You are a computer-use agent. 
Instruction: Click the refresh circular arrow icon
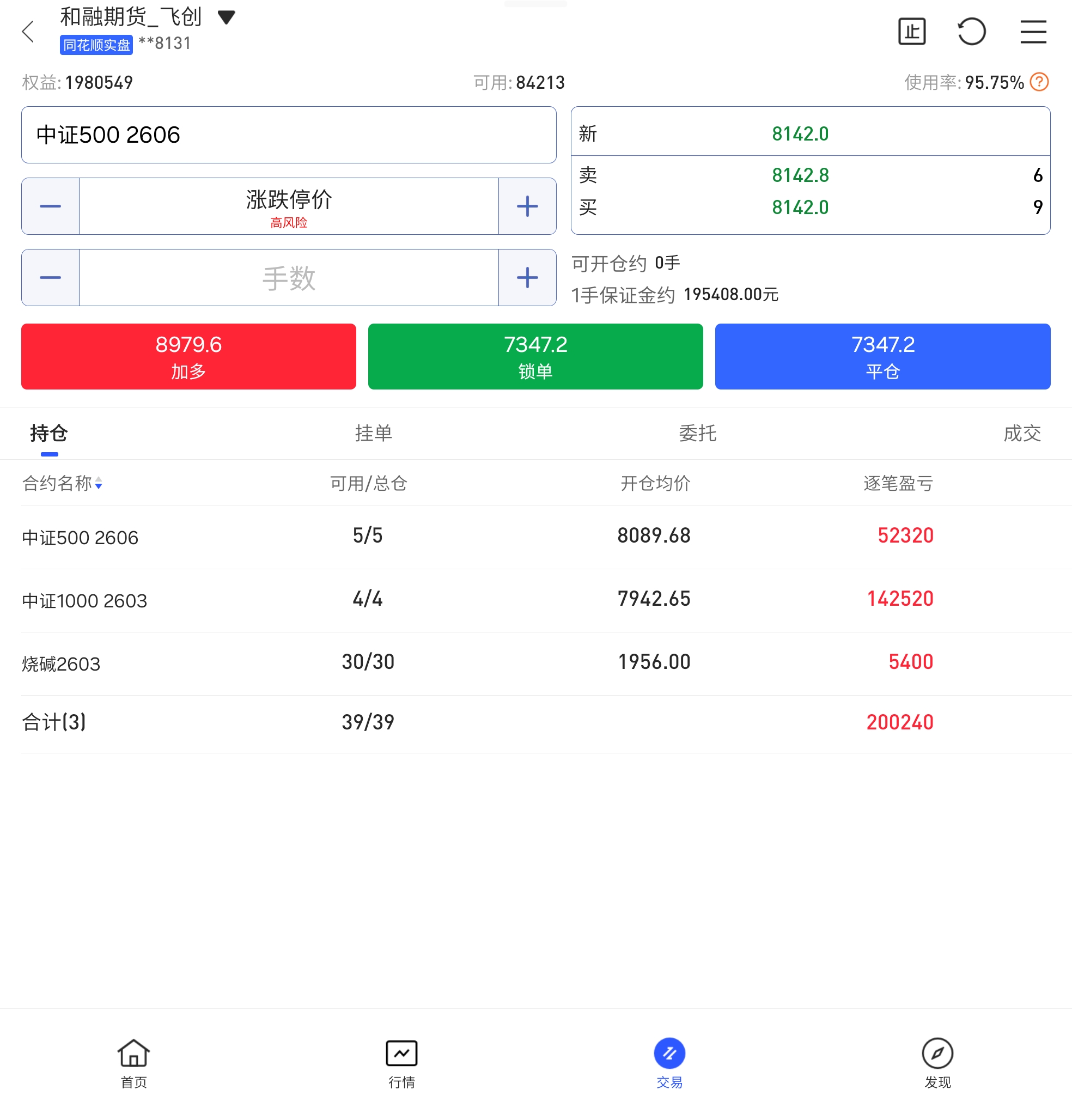click(971, 32)
